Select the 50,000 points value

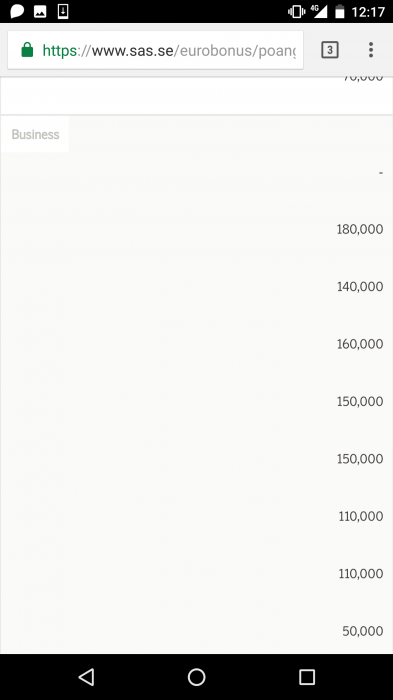coord(363,631)
